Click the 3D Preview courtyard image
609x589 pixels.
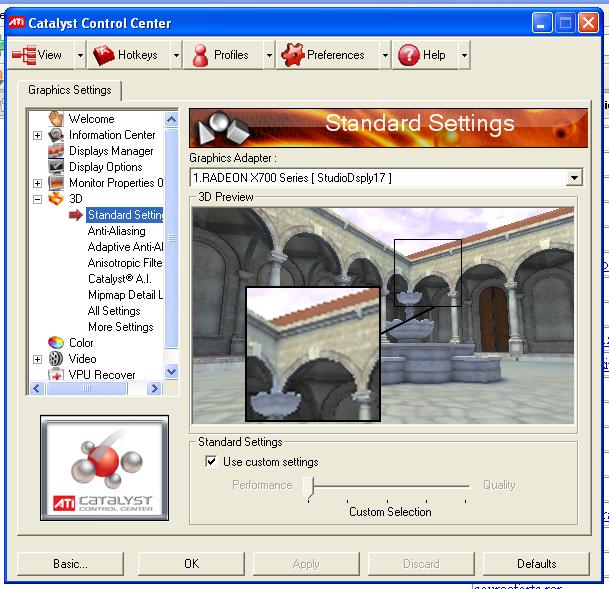click(x=383, y=315)
